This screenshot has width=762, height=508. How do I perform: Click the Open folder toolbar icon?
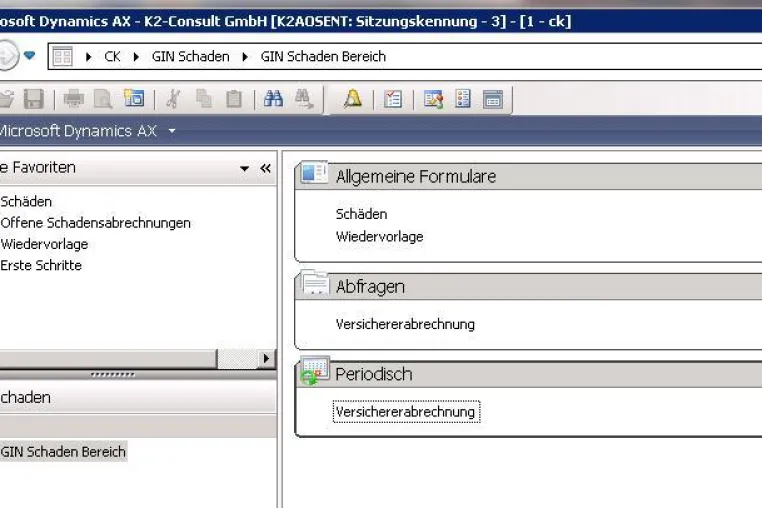point(6,99)
